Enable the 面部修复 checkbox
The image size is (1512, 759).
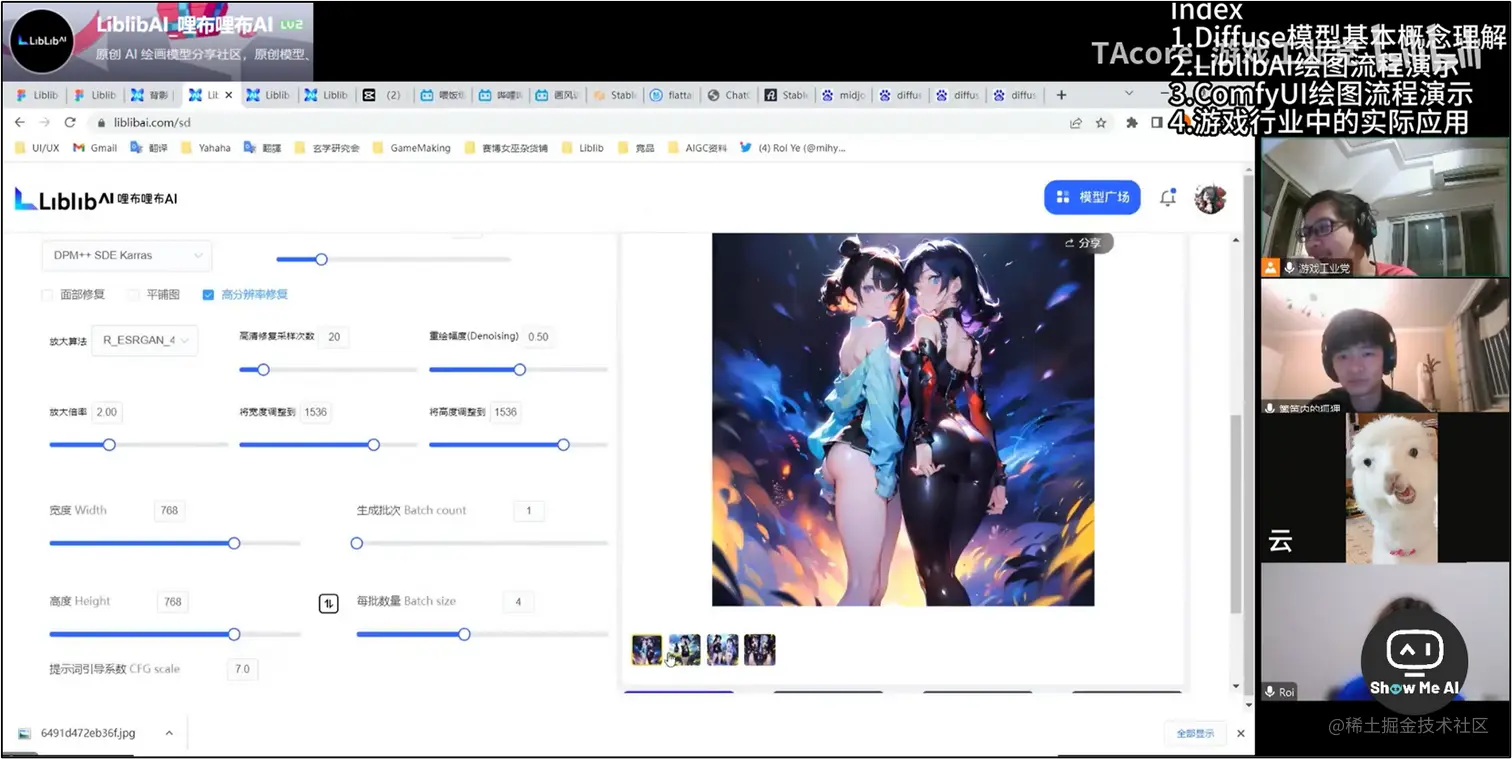tap(46, 295)
